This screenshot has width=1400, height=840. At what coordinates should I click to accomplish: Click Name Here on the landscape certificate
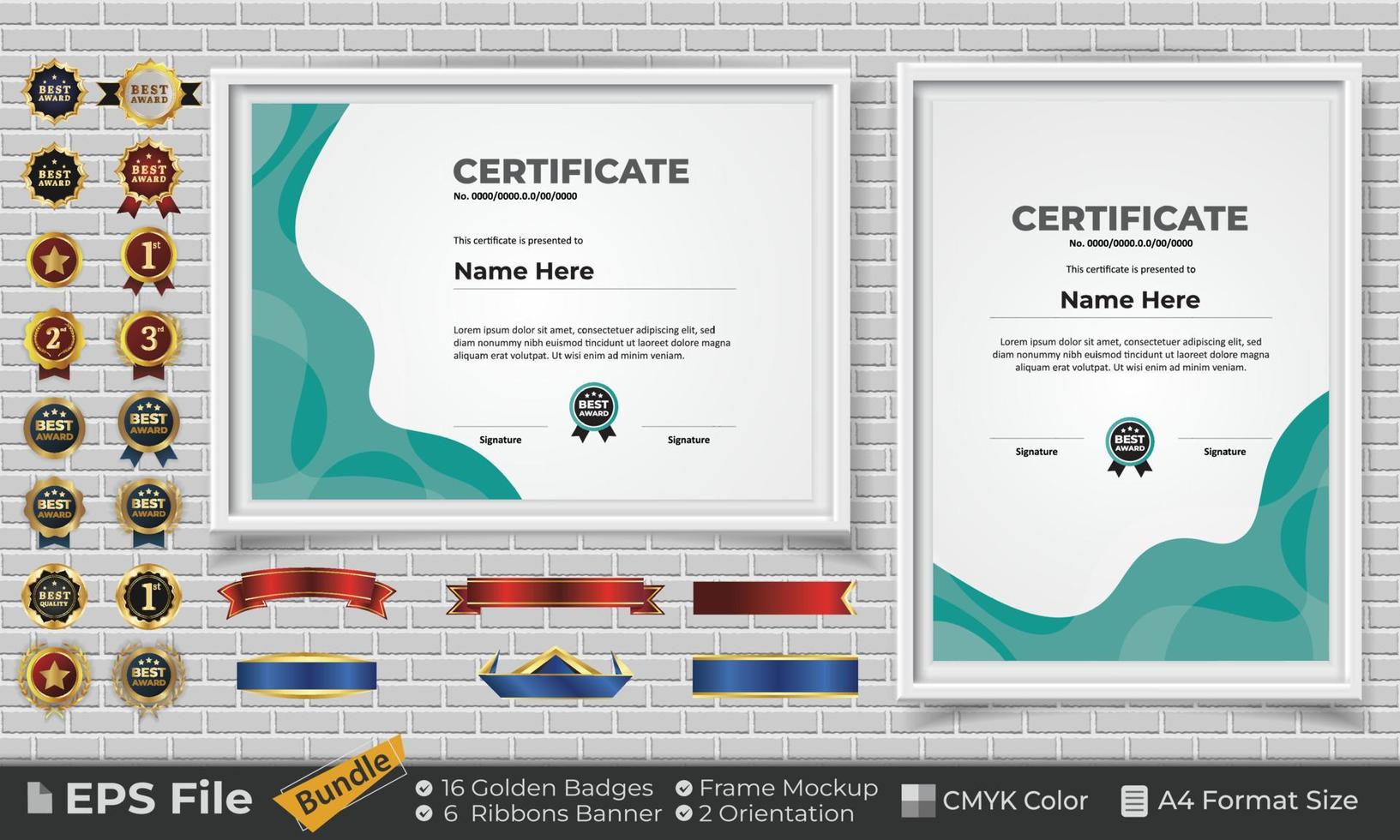click(x=524, y=271)
